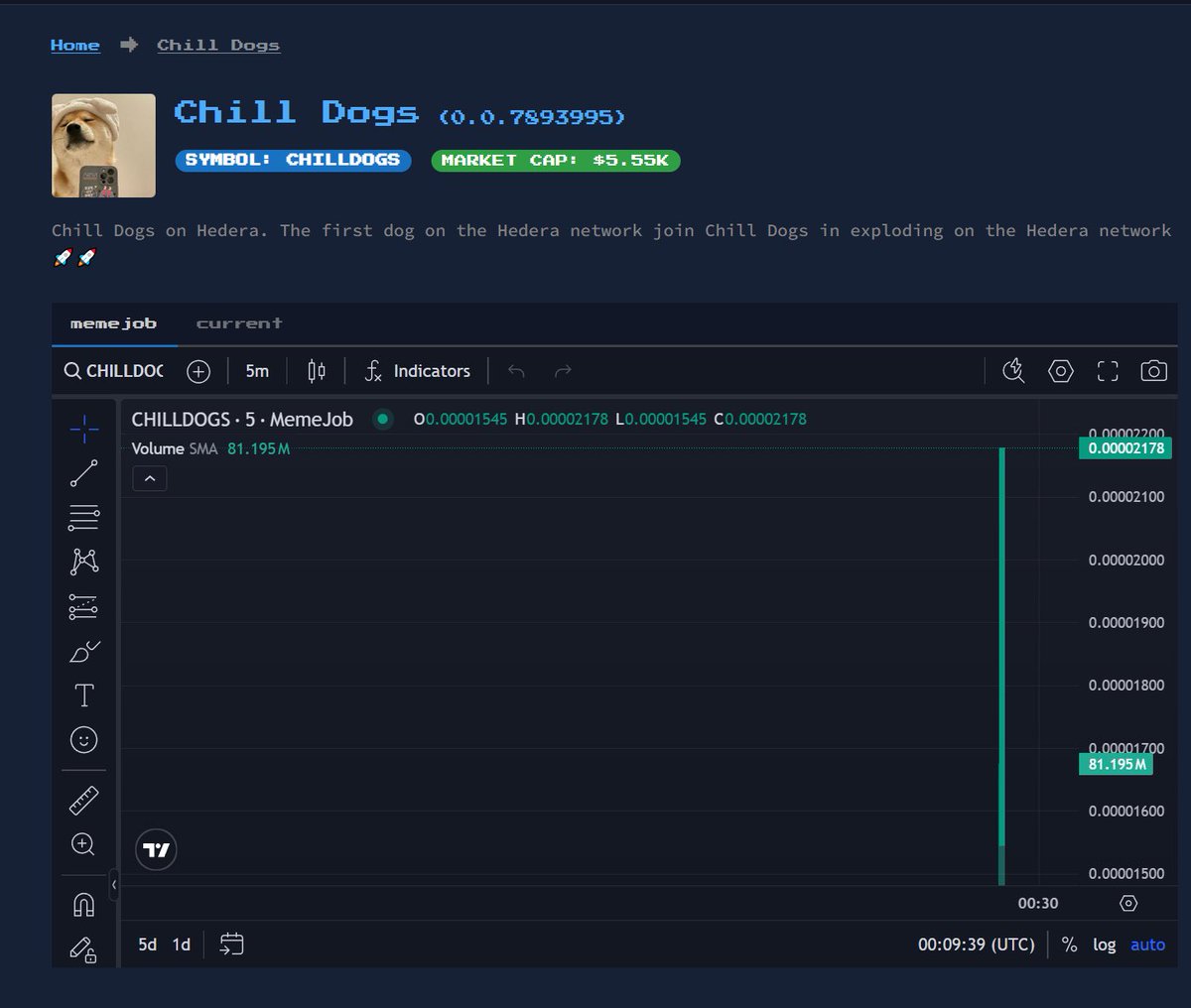Take a chart snapshot with camera
This screenshot has width=1191, height=1008.
[1153, 371]
